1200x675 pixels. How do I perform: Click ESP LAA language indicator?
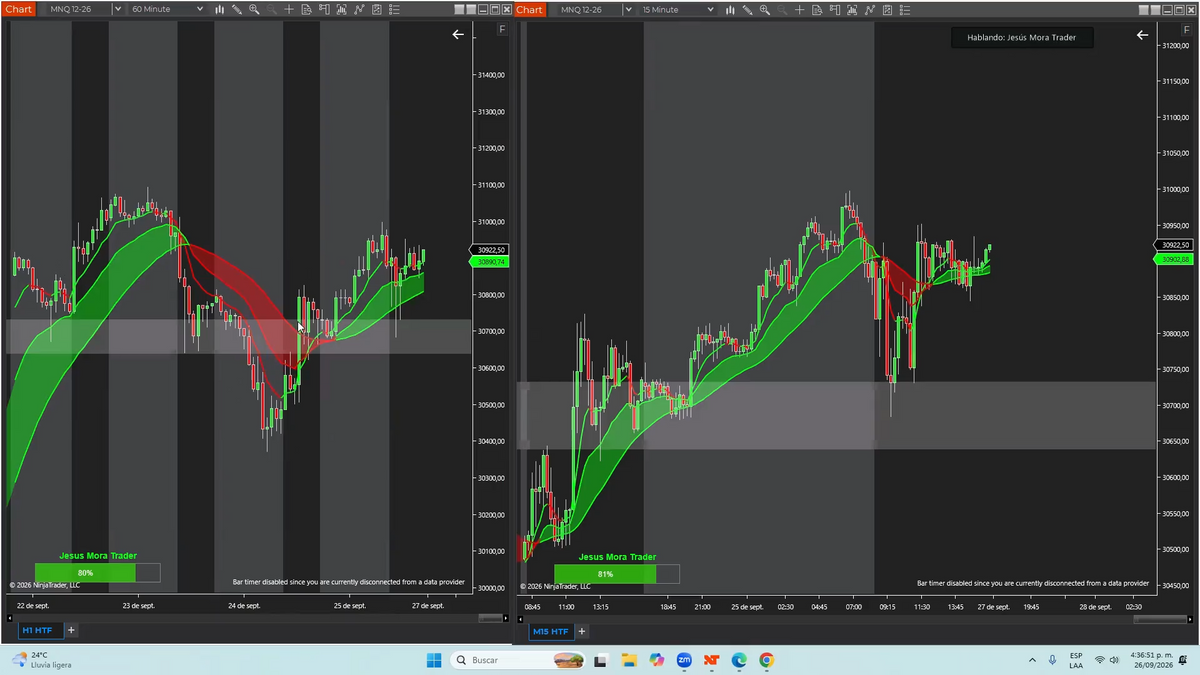coord(1076,660)
